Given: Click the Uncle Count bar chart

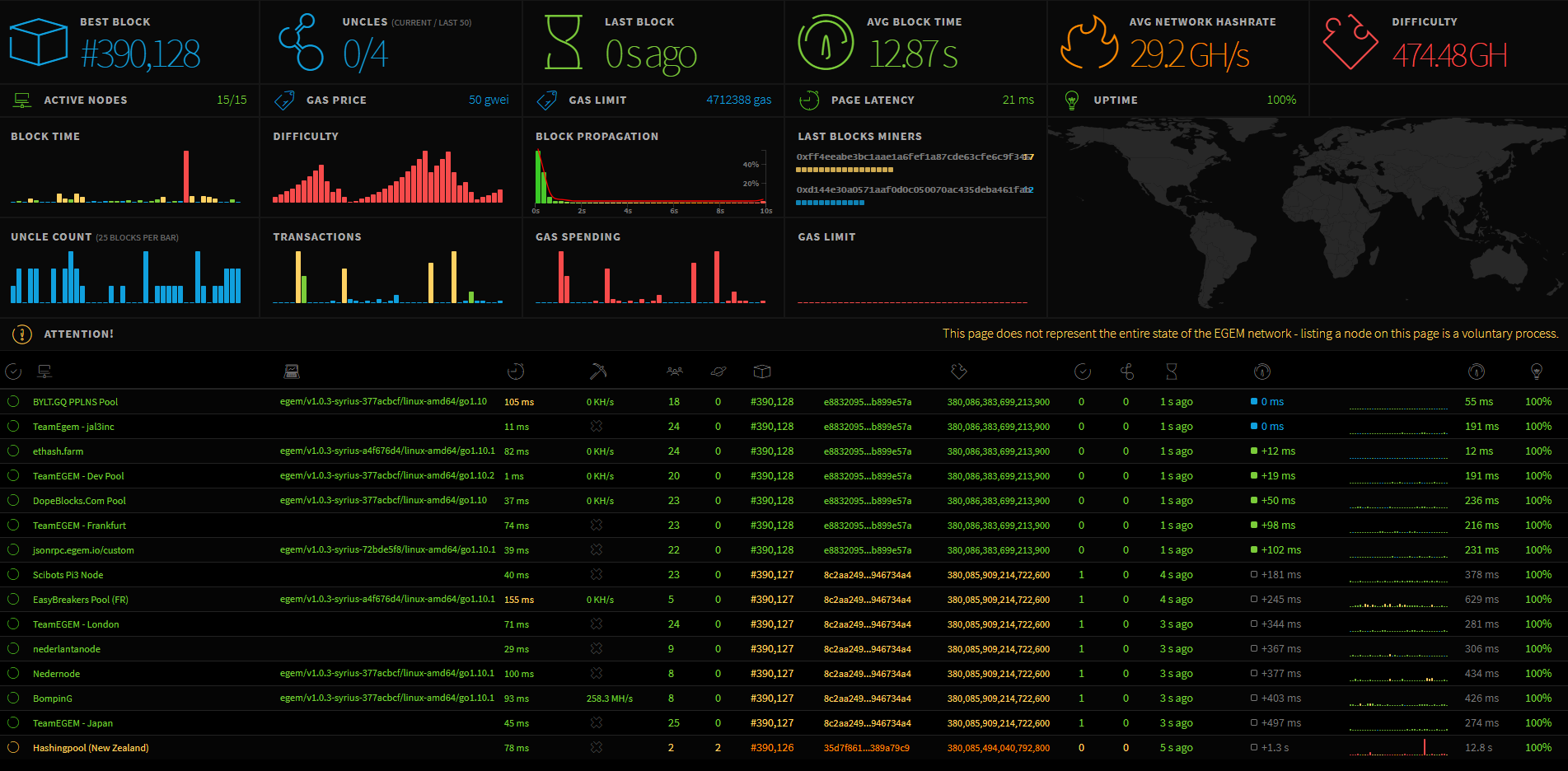Looking at the screenshot, I should tap(126, 276).
